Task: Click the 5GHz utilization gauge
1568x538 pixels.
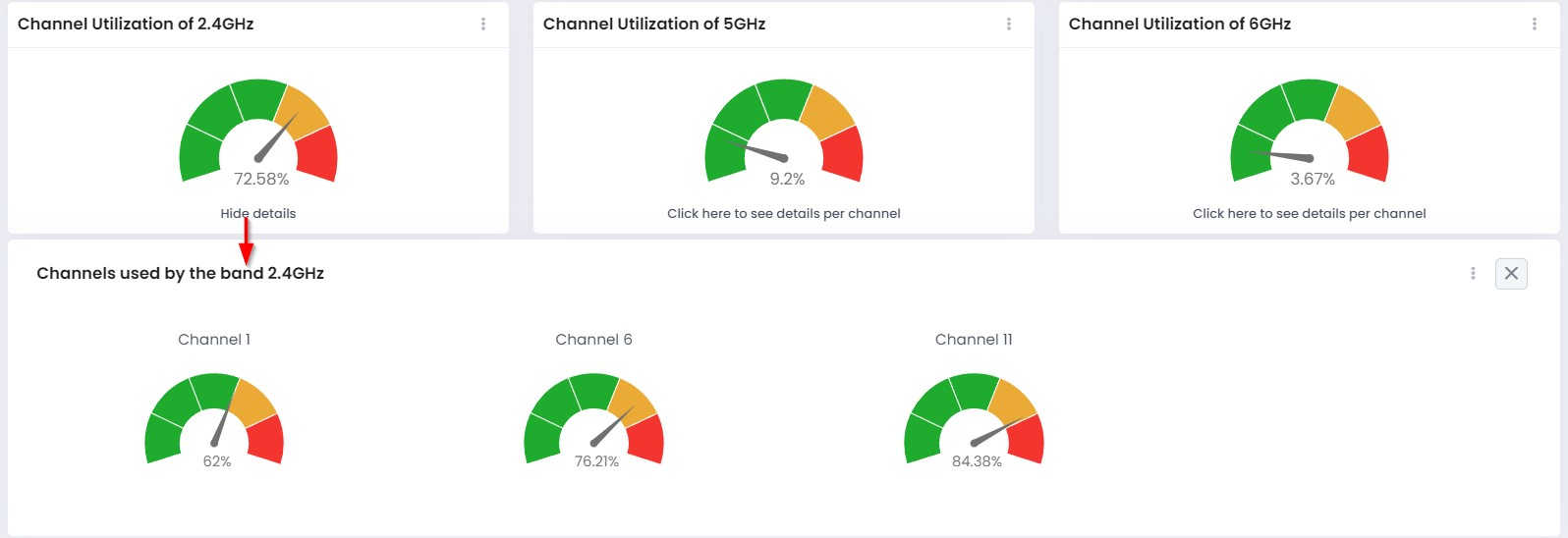Action: 784,131
